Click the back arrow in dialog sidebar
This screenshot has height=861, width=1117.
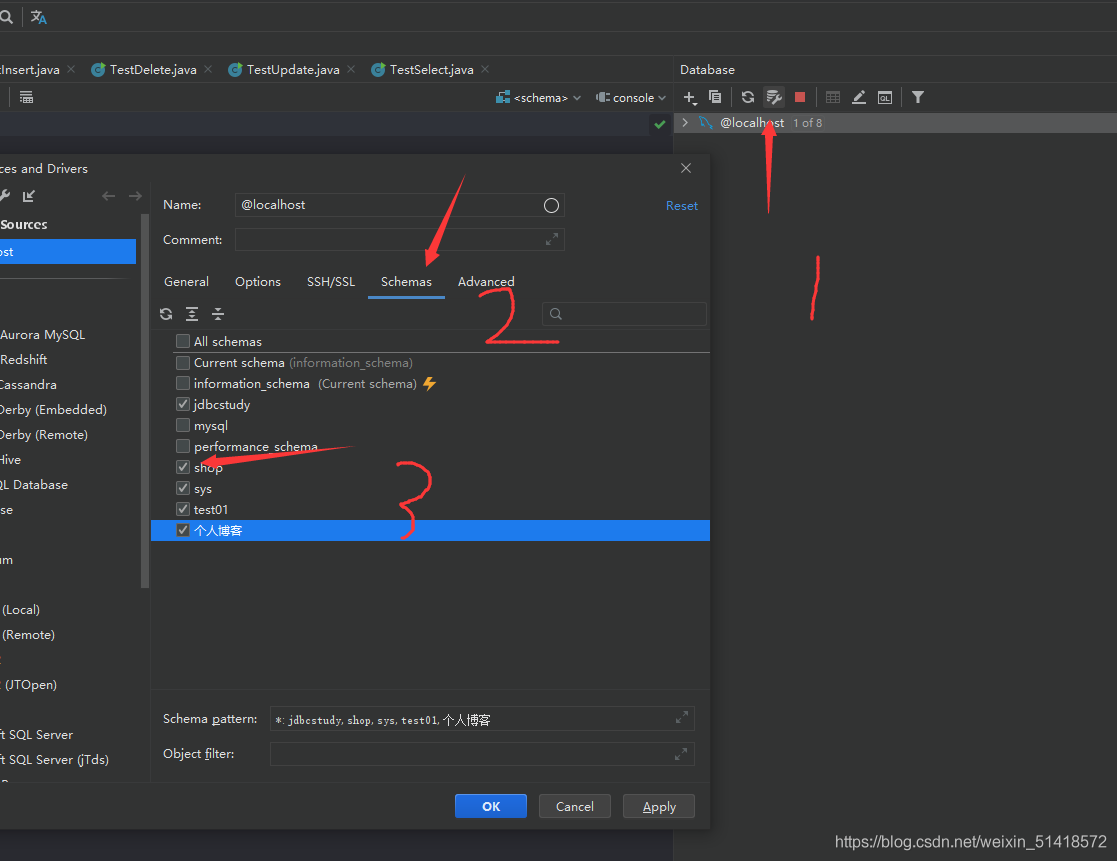point(108,196)
